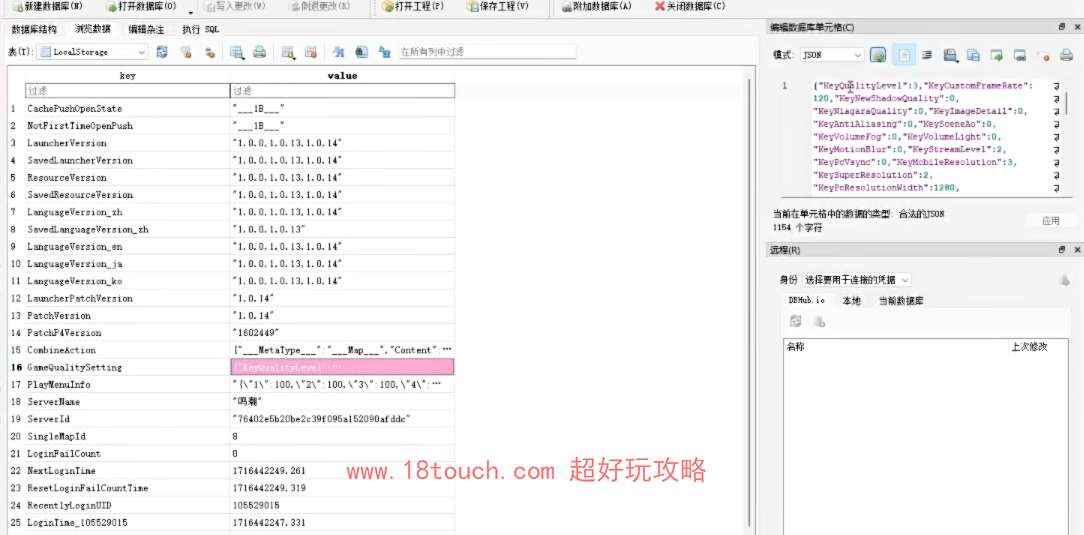
Task: Switch to the 数据库结构 tab
Action: 34,29
